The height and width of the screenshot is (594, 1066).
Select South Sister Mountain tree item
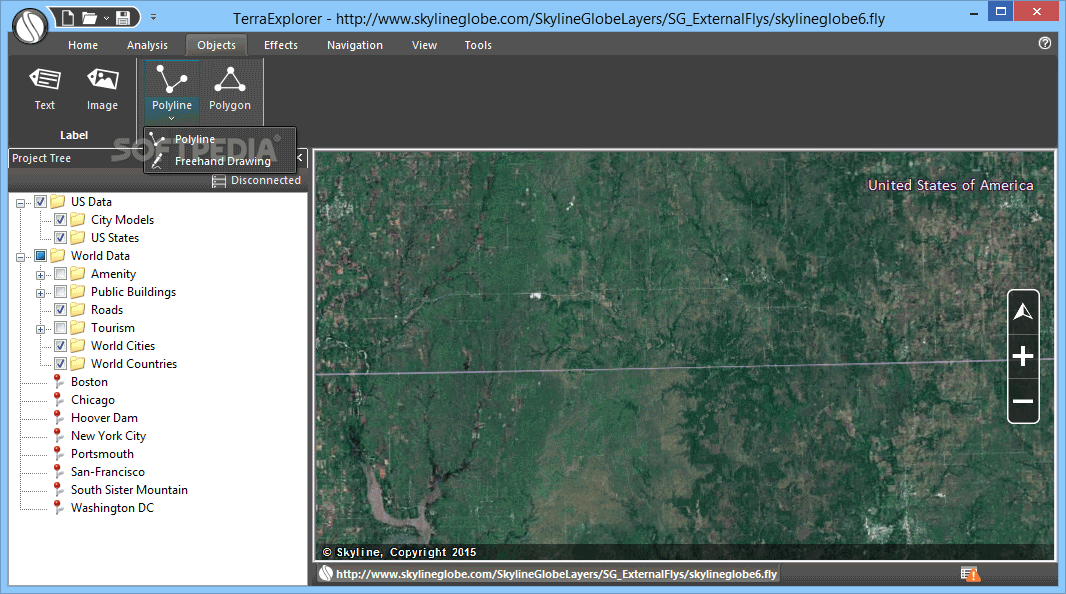click(129, 490)
